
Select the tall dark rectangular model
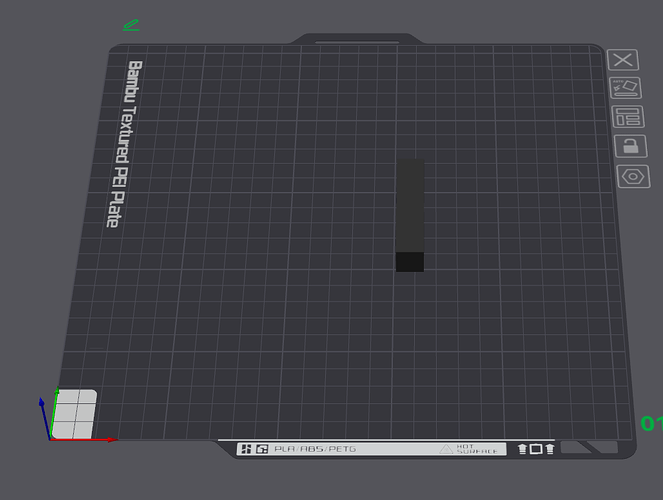[410, 205]
